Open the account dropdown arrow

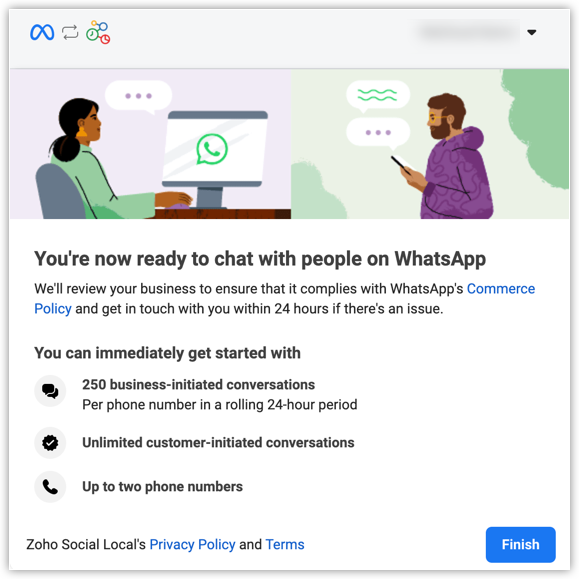click(x=532, y=32)
